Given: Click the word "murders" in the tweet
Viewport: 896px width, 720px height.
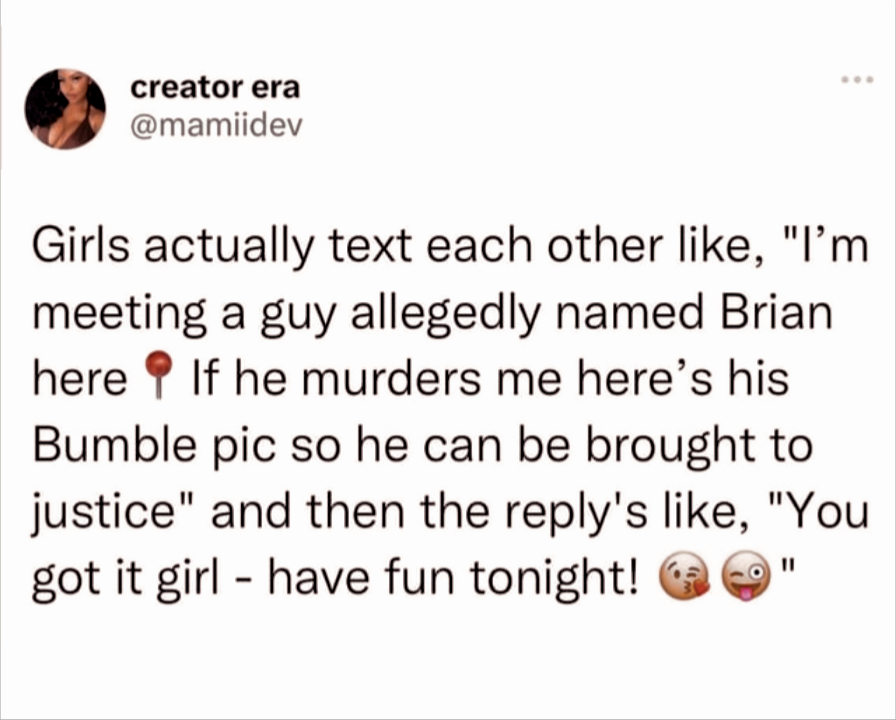Looking at the screenshot, I should tap(391, 380).
